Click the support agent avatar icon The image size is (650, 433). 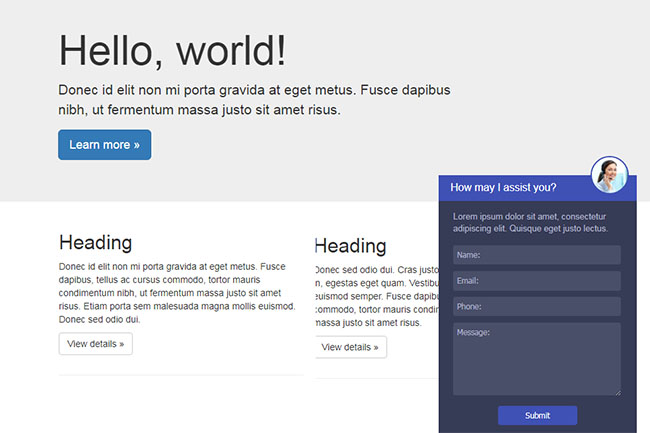[609, 175]
